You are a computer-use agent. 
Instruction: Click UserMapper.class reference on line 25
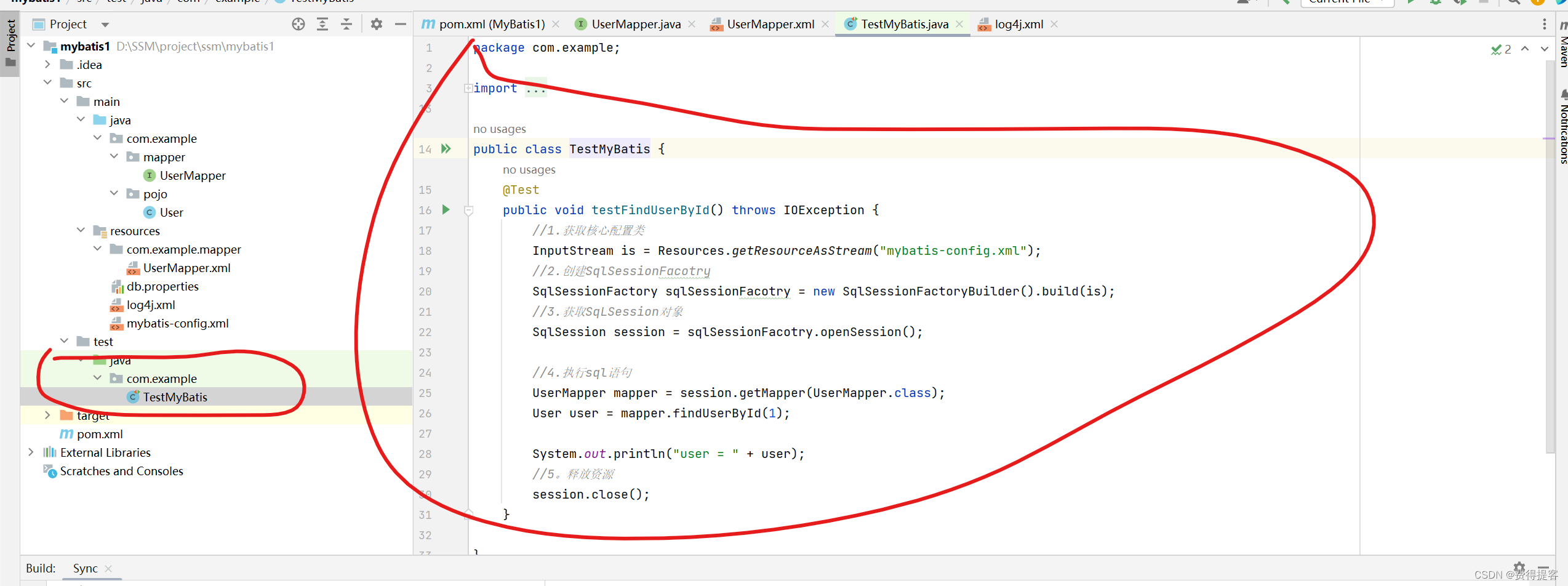[872, 393]
